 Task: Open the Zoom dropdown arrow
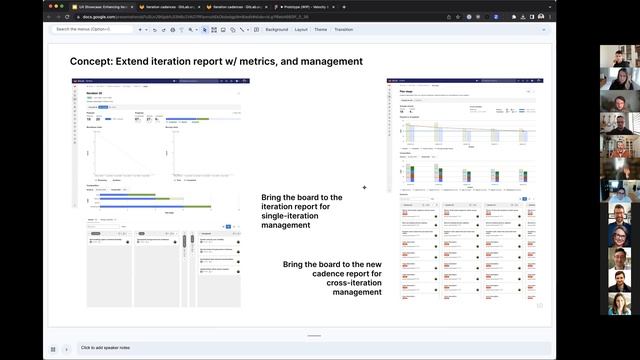click(196, 30)
